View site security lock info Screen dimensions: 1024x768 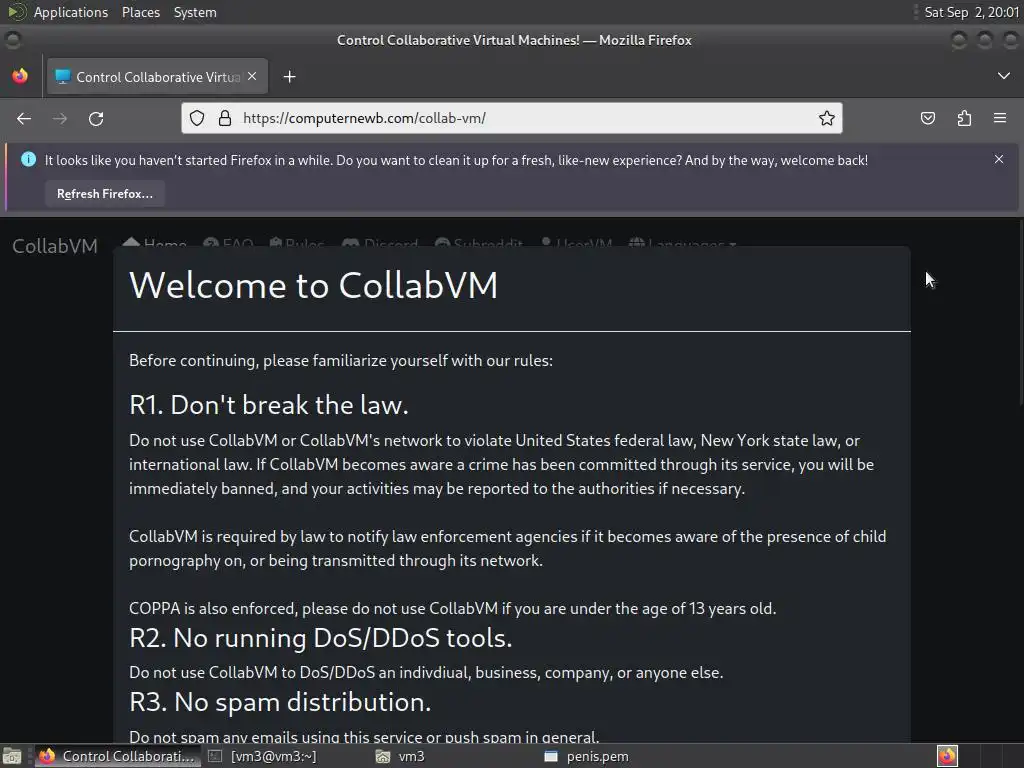225,118
